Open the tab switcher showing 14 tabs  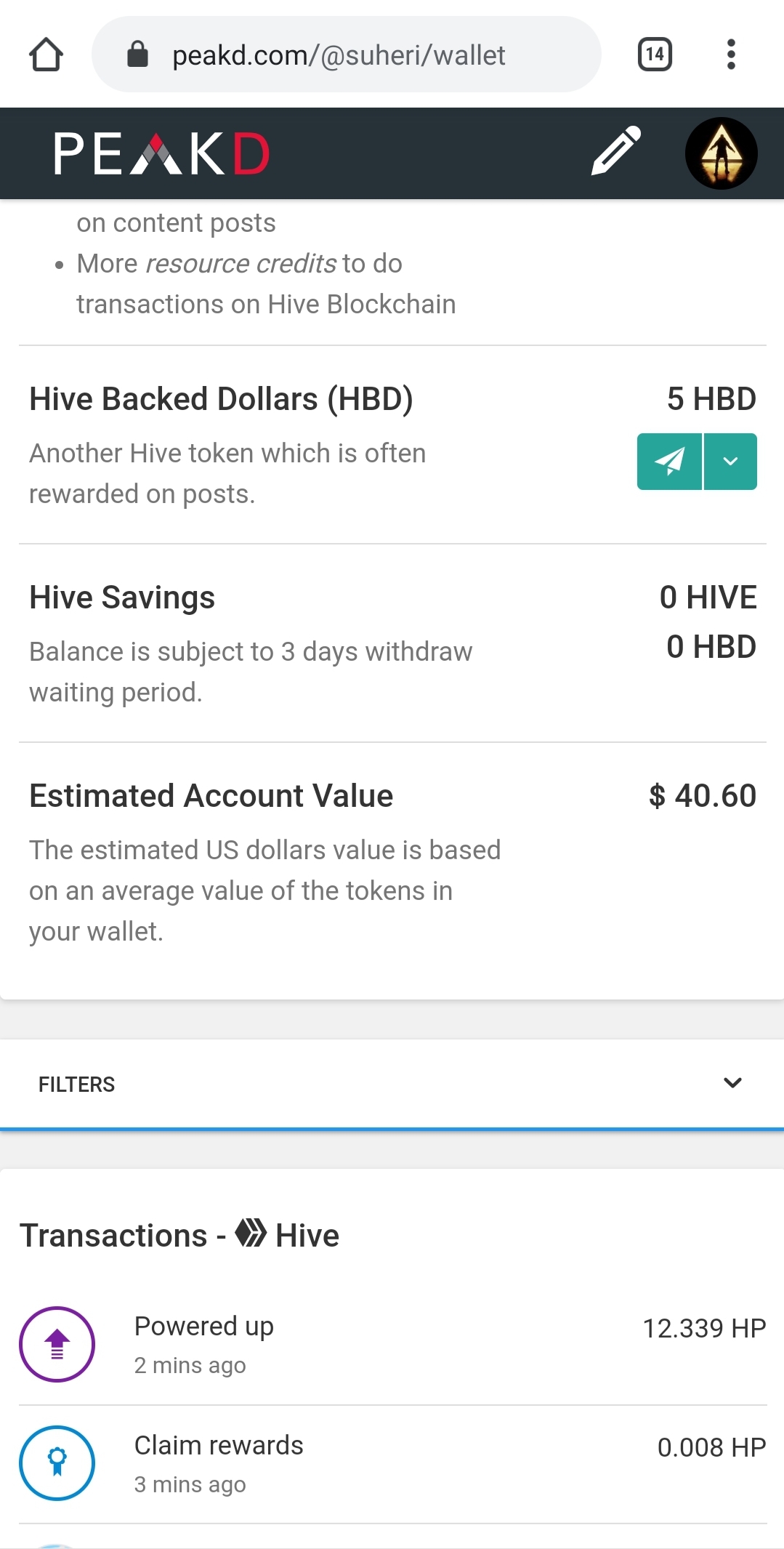655,55
